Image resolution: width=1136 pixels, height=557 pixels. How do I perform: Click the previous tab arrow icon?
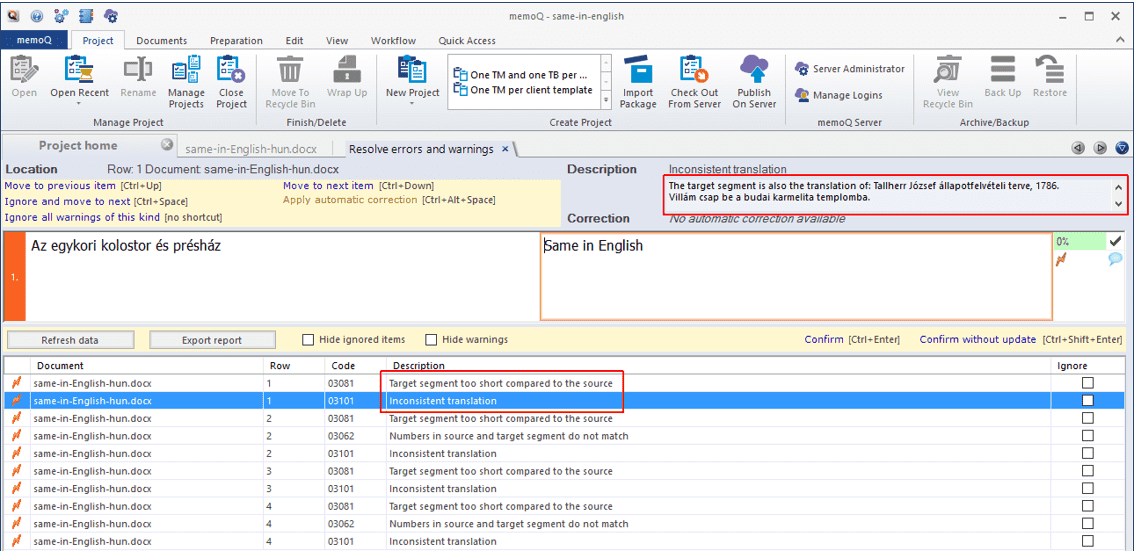click(1078, 148)
